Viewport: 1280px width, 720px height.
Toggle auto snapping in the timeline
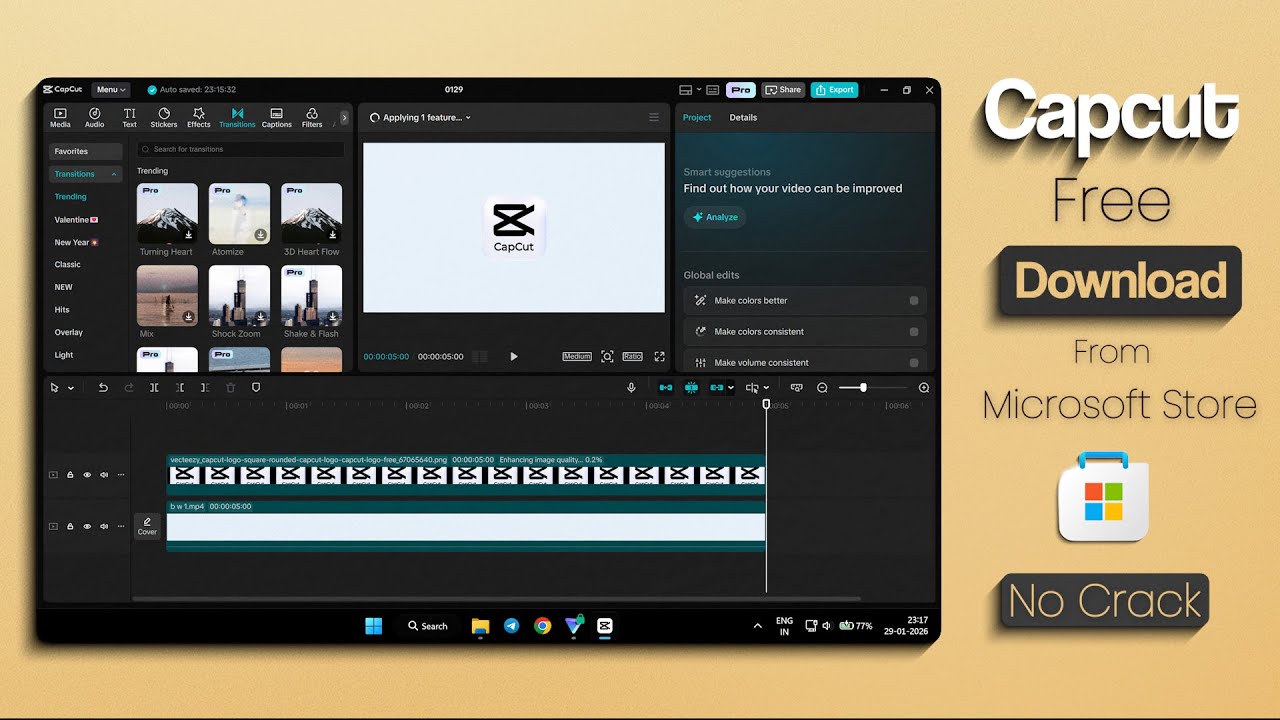(x=691, y=388)
